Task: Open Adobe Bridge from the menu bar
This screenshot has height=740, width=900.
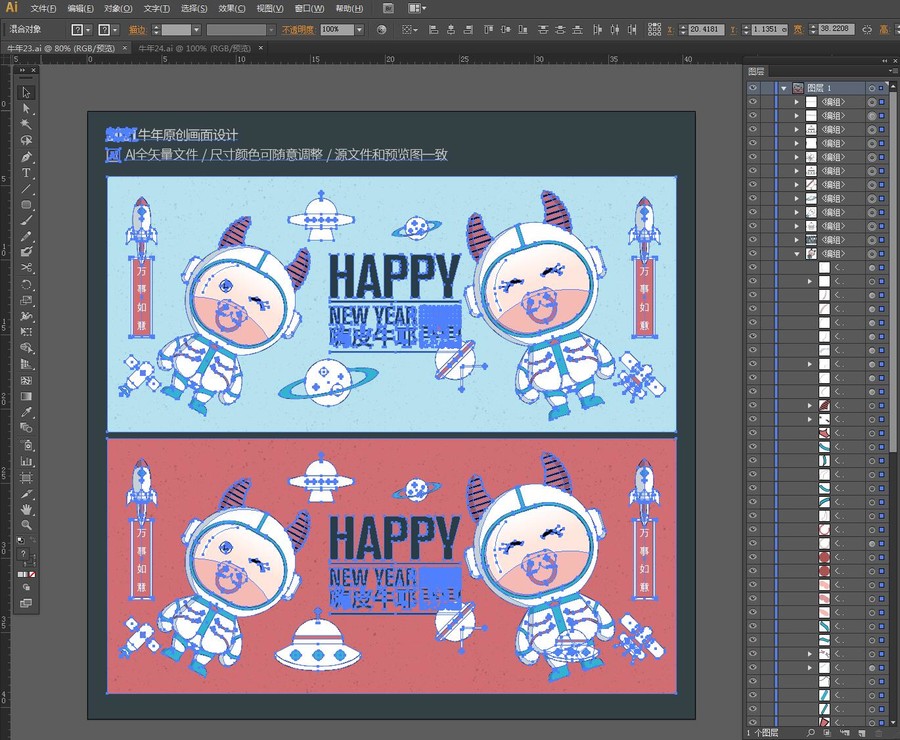Action: pyautogui.click(x=388, y=8)
